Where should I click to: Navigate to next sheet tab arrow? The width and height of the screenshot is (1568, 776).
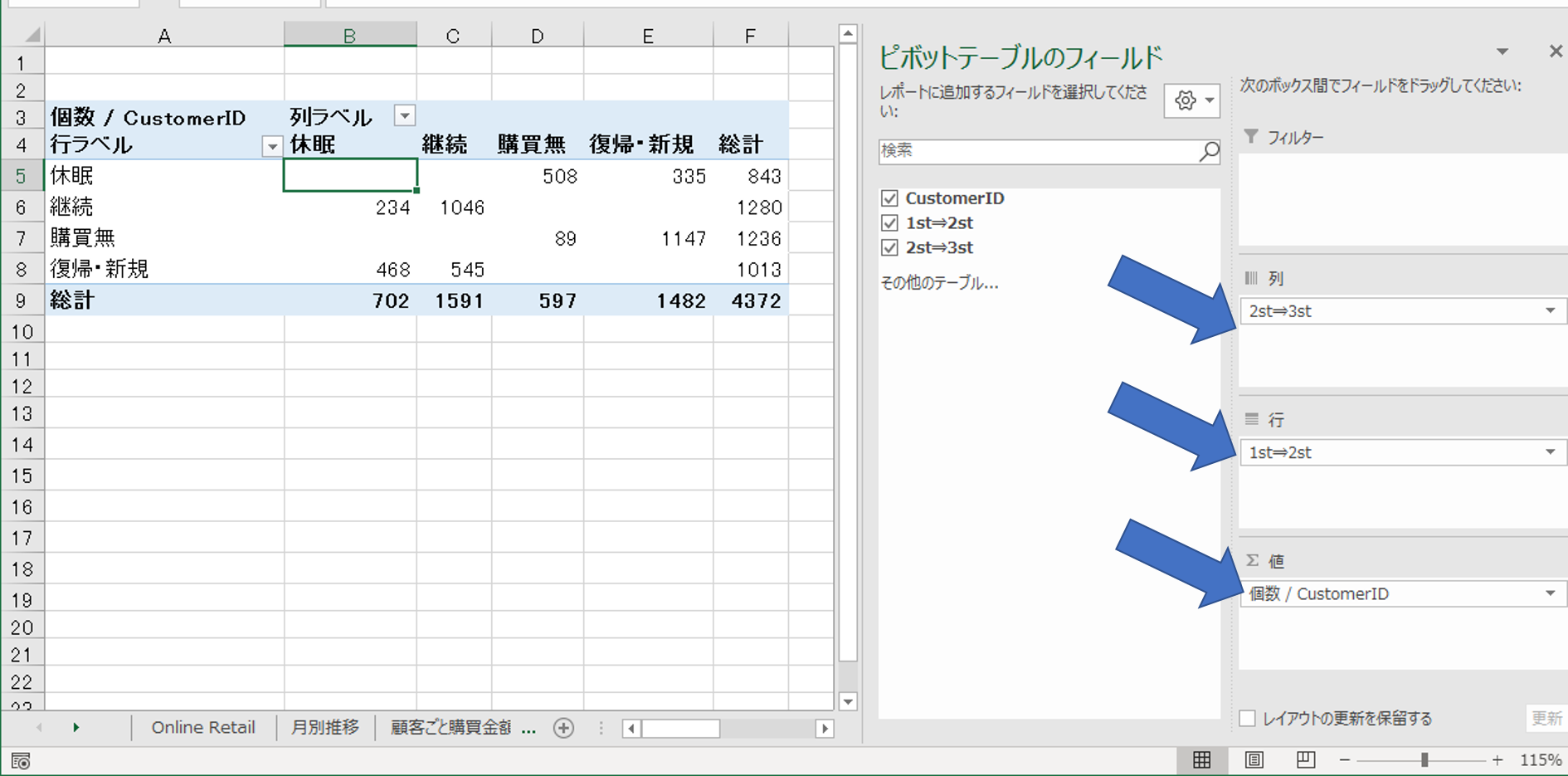click(x=75, y=728)
